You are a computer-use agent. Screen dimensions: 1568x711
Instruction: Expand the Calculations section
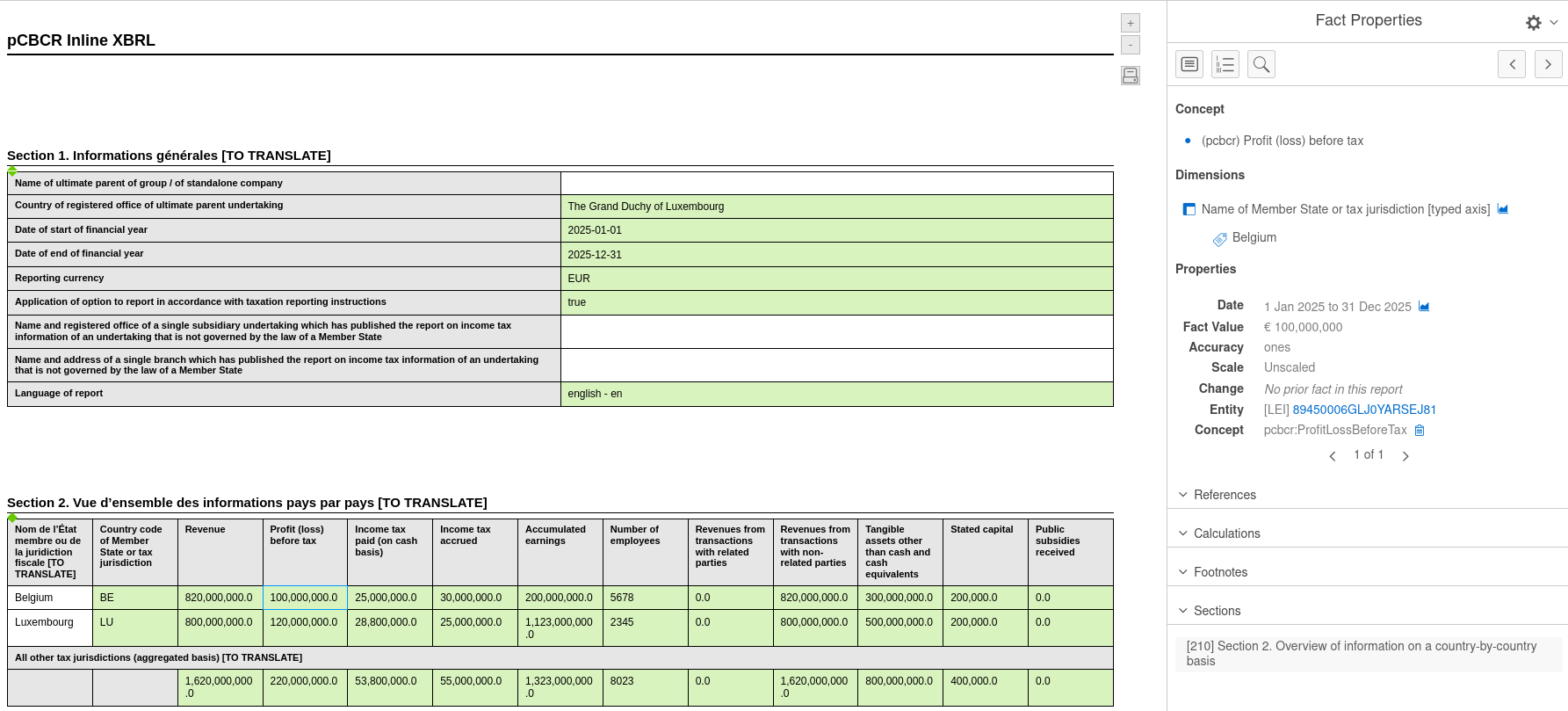point(1226,533)
